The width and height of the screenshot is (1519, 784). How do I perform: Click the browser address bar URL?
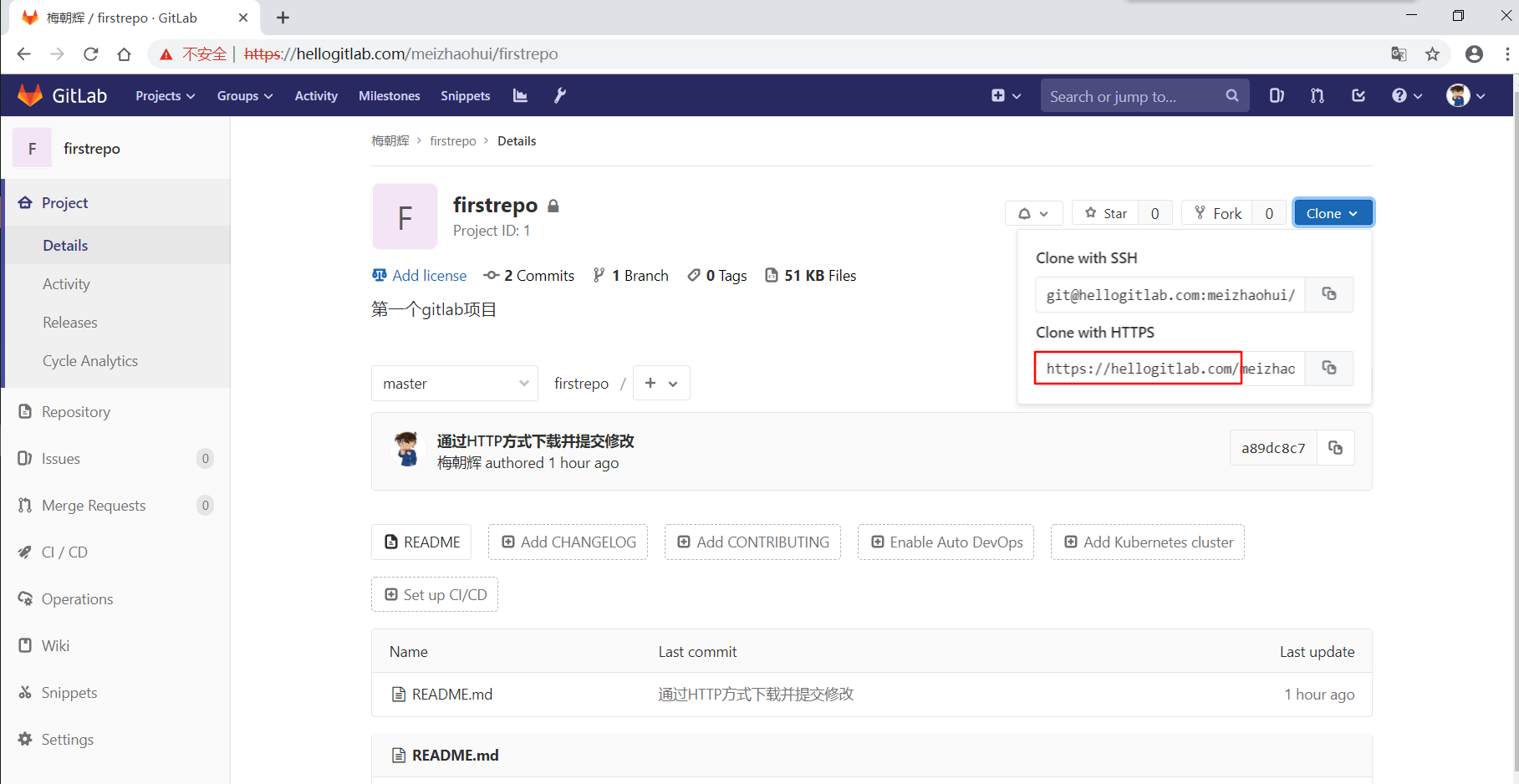coord(401,54)
